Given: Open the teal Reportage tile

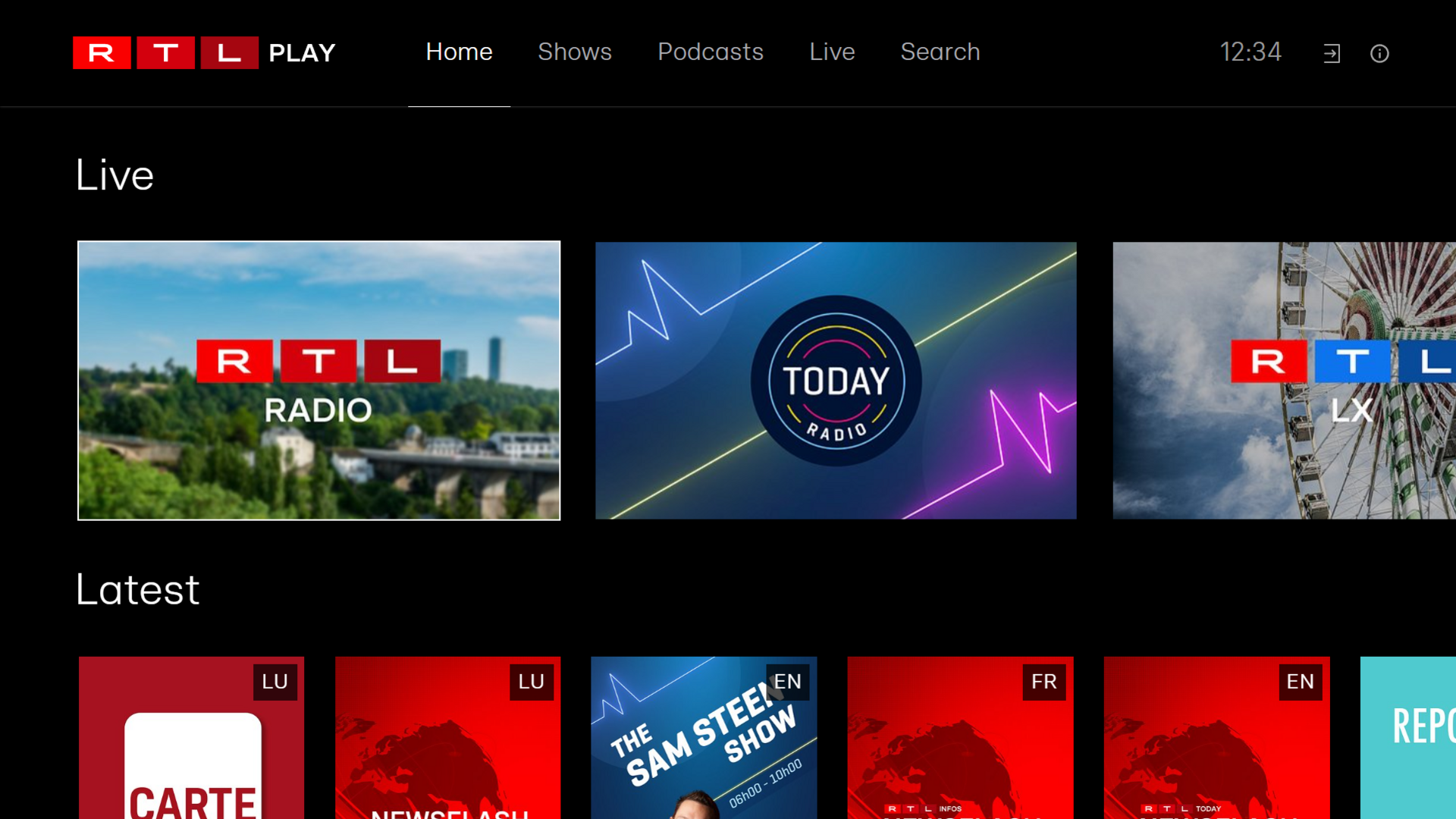Looking at the screenshot, I should pos(1408,738).
